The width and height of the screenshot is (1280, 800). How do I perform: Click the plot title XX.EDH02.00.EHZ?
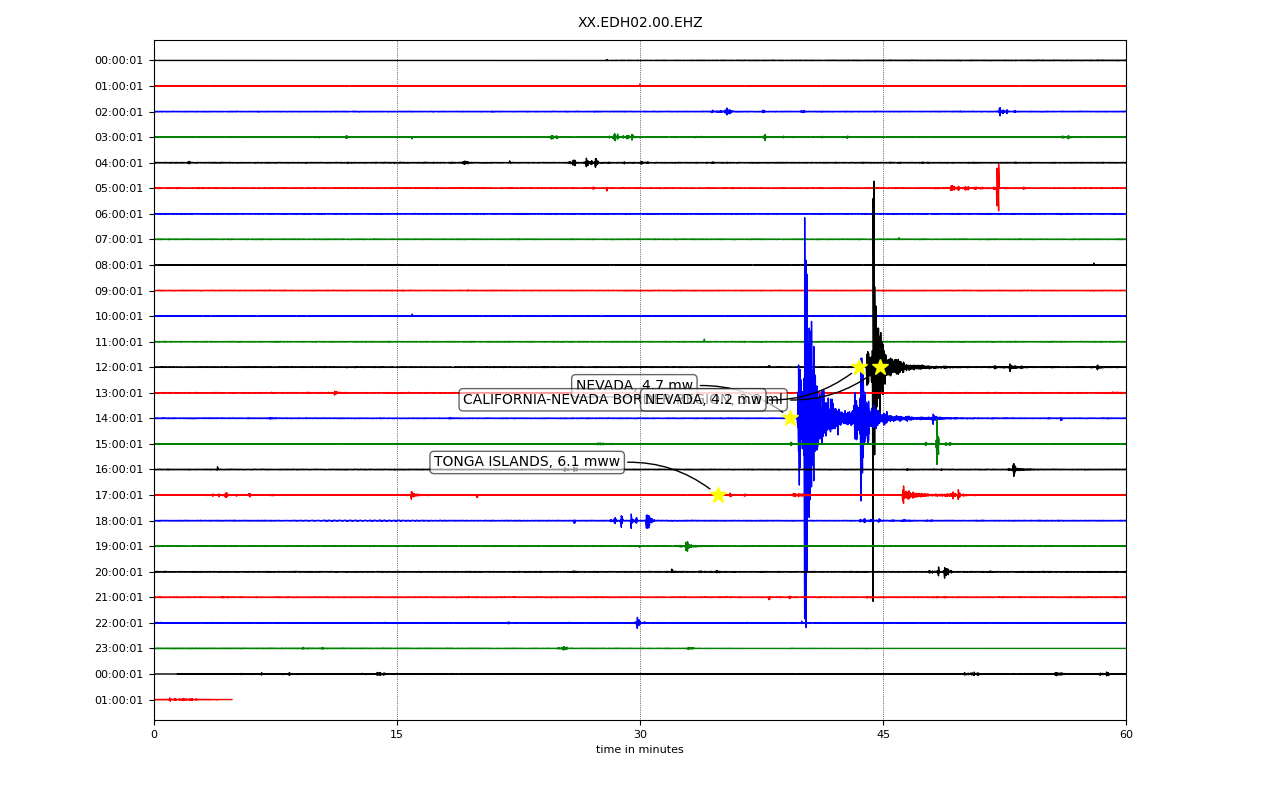[640, 23]
